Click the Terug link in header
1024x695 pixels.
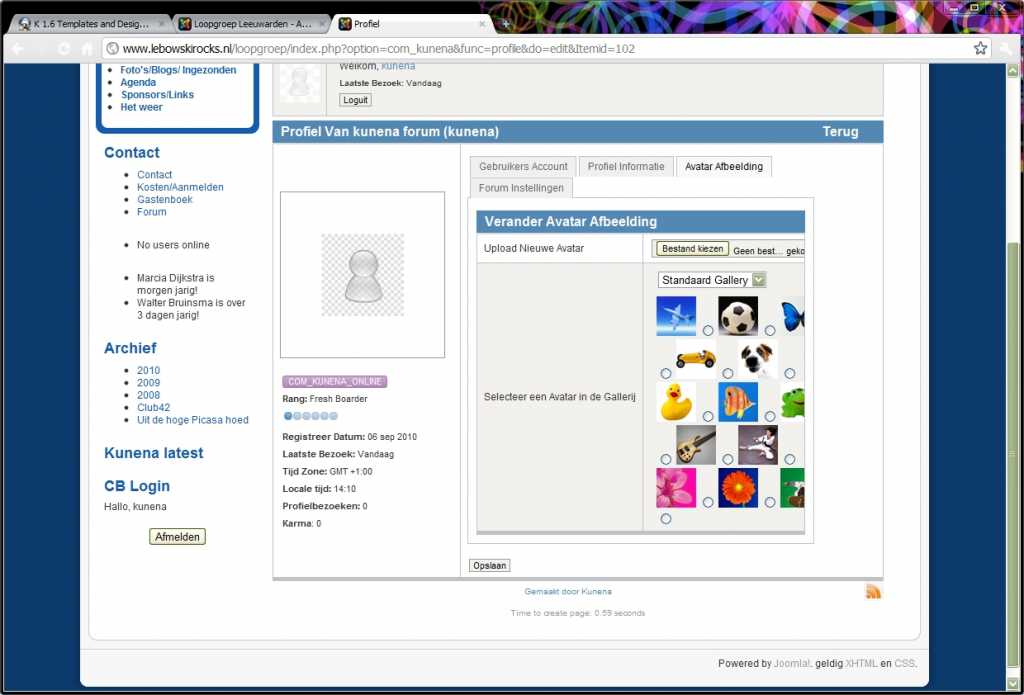(840, 132)
